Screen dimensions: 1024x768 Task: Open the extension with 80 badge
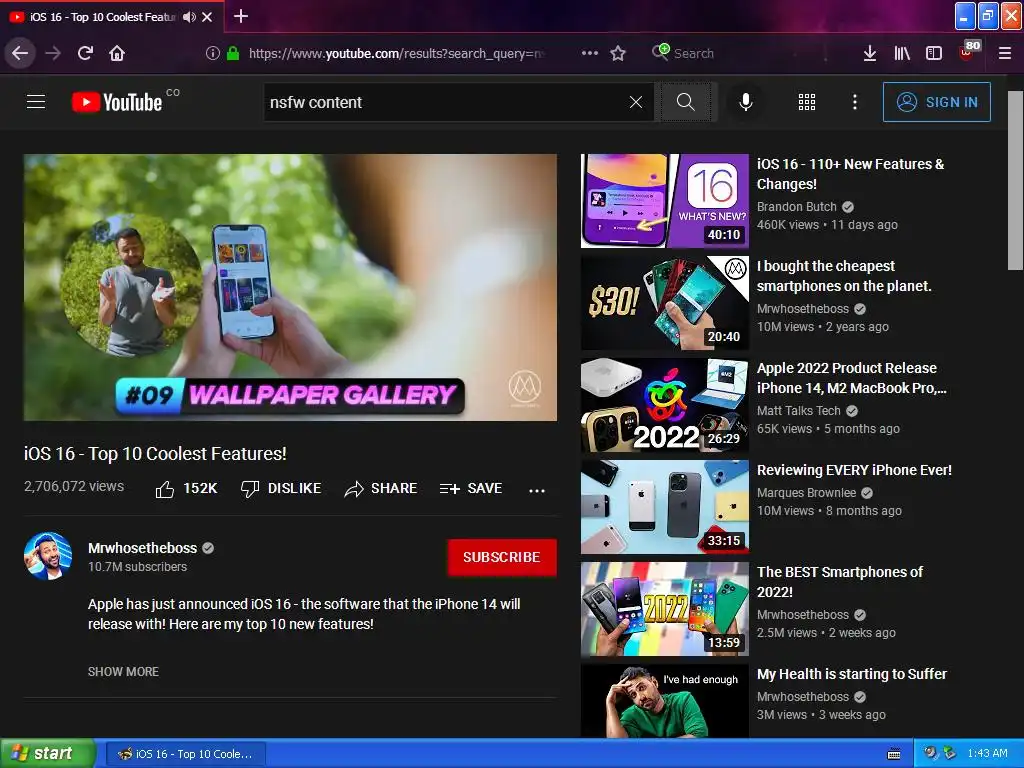(968, 51)
